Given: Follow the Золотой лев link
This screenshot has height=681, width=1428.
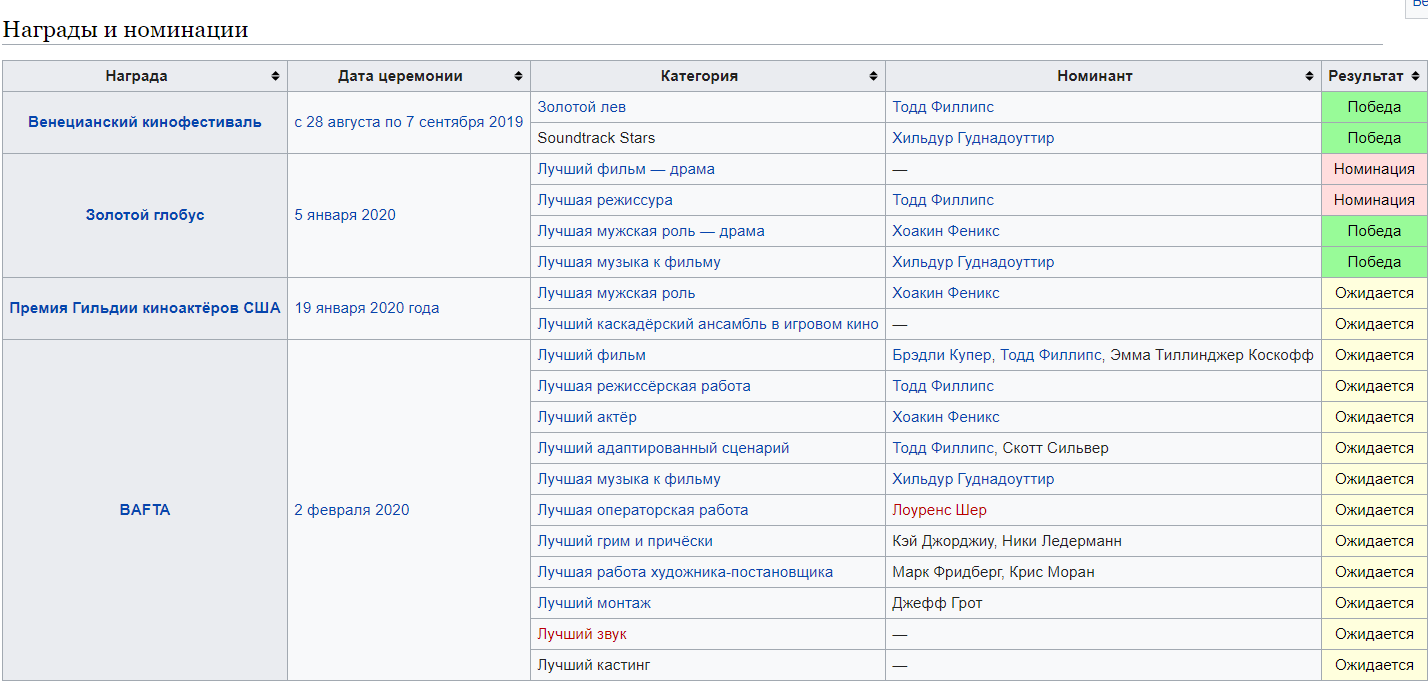Looking at the screenshot, I should [x=582, y=107].
